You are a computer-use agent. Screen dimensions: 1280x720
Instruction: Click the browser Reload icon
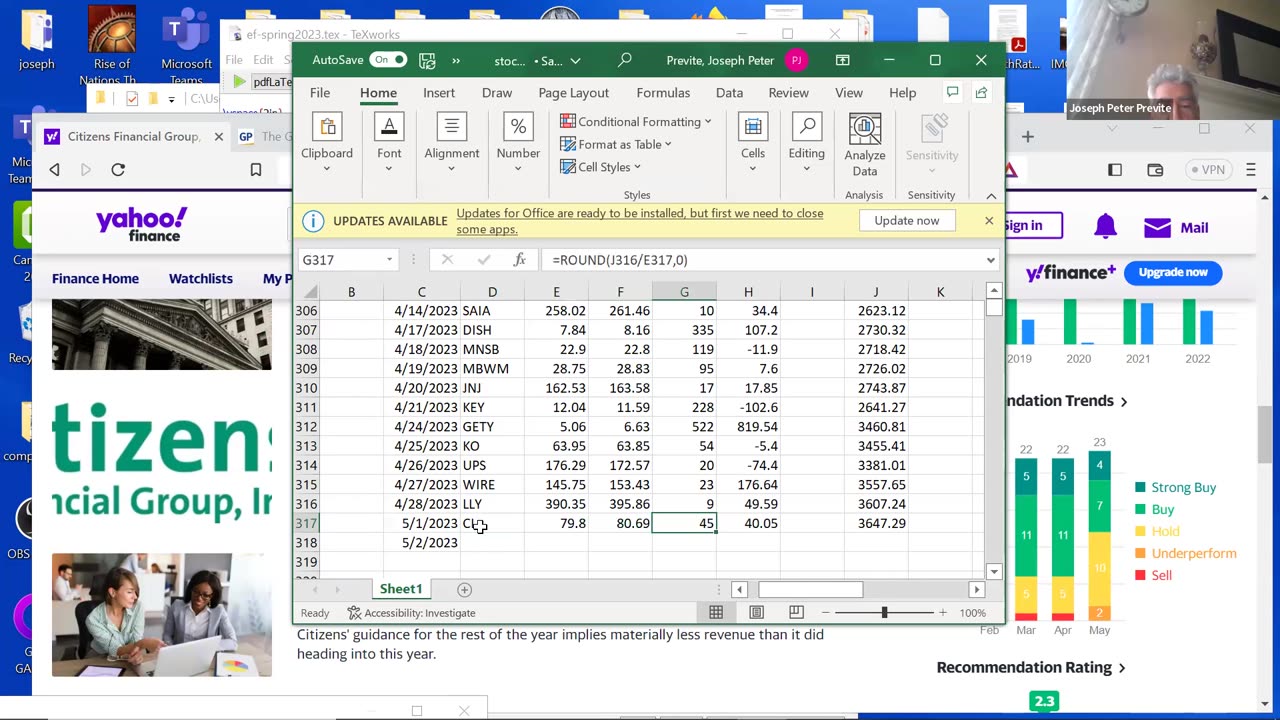click(118, 170)
